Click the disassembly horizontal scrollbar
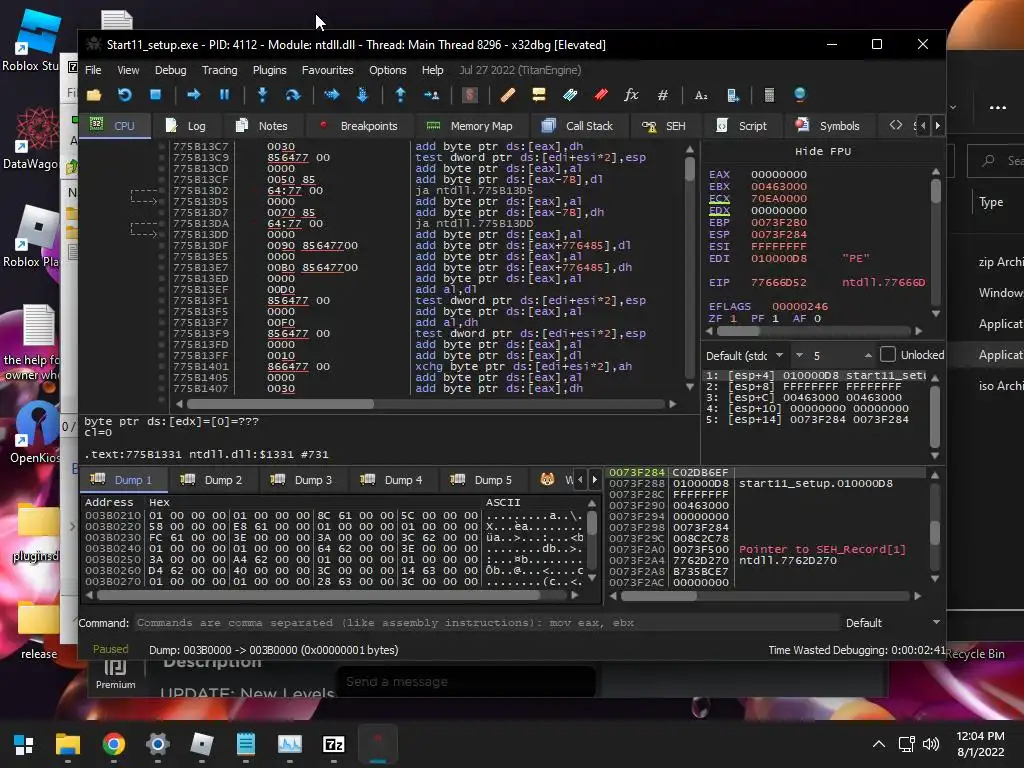Screen dimensions: 1024x768 426,404
